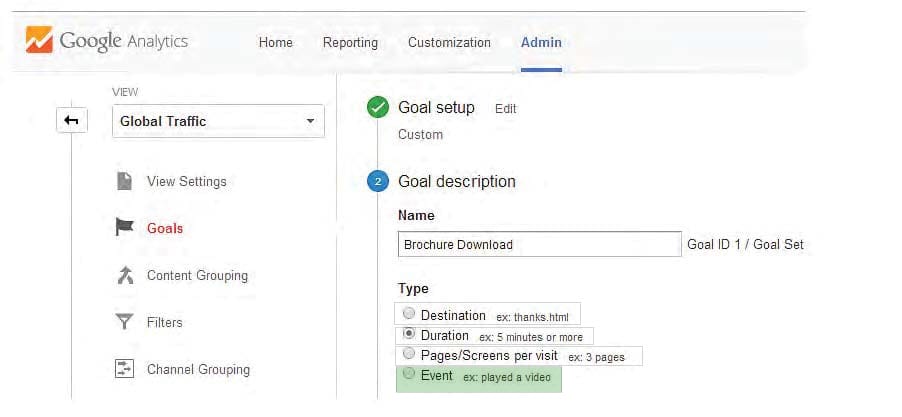
Task: Click the Filters funnel icon
Action: tap(125, 322)
